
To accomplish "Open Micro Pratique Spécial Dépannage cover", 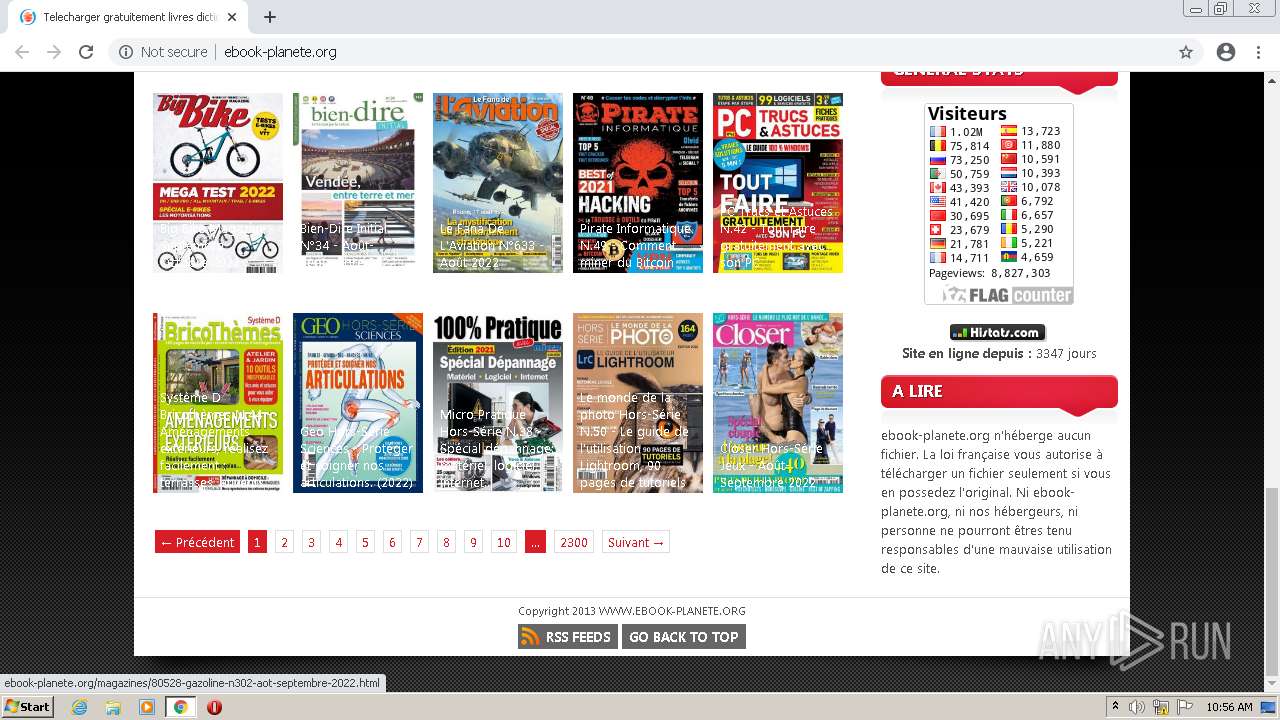I will (x=498, y=403).
